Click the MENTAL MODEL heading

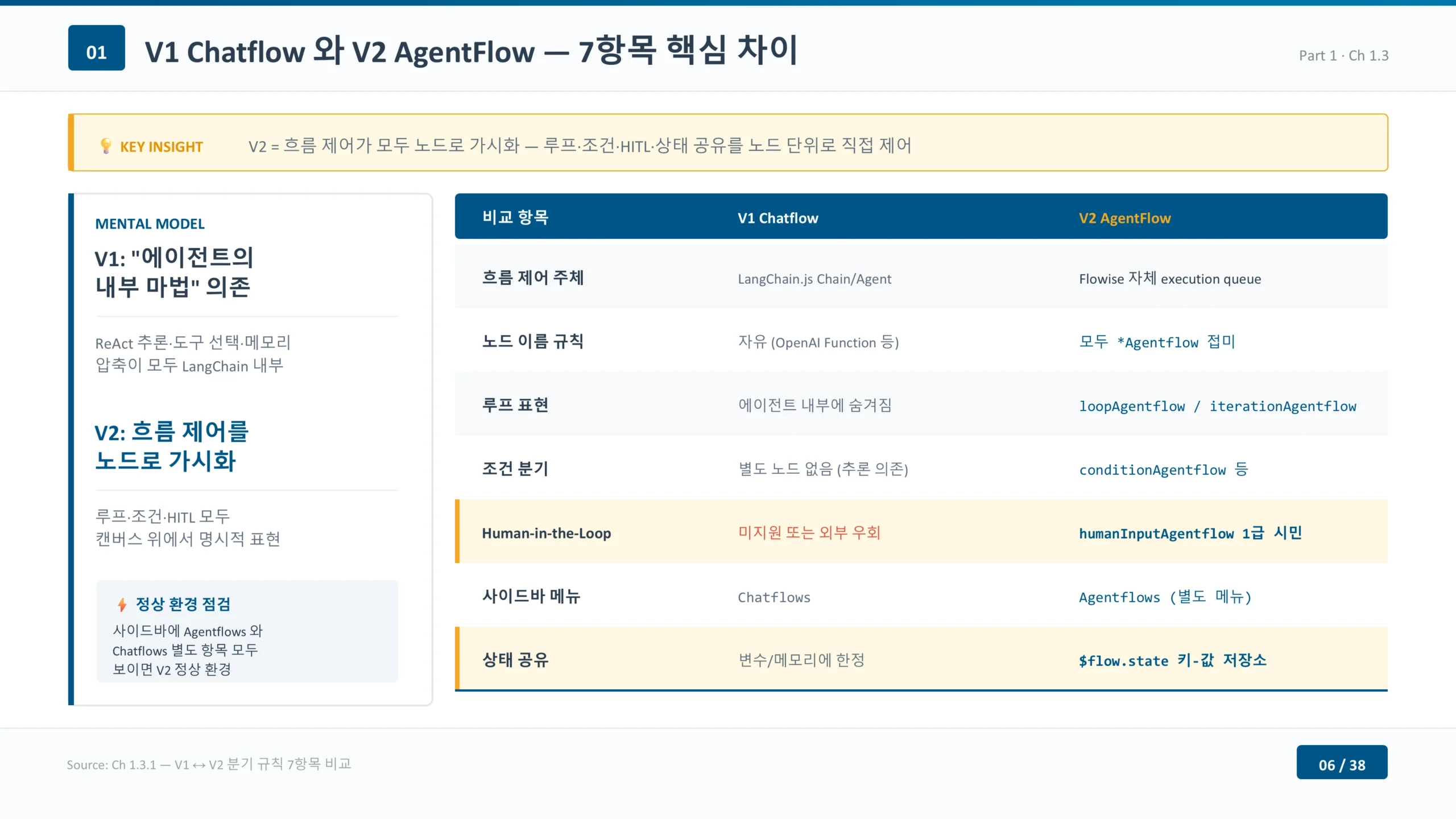(x=150, y=224)
